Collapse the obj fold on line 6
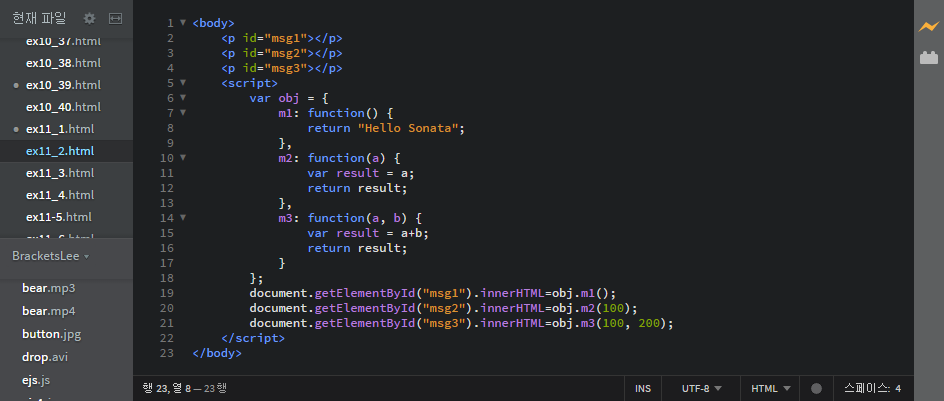 (x=183, y=98)
